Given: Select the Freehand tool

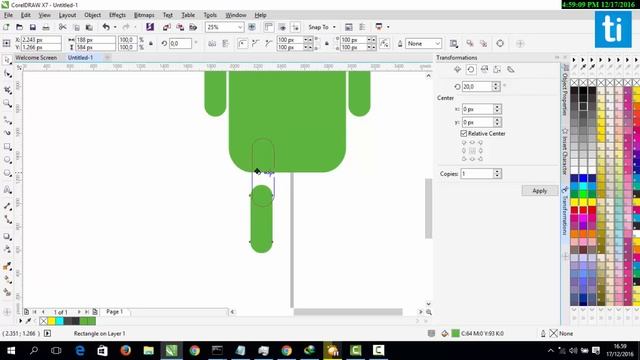Looking at the screenshot, I should point(7,120).
